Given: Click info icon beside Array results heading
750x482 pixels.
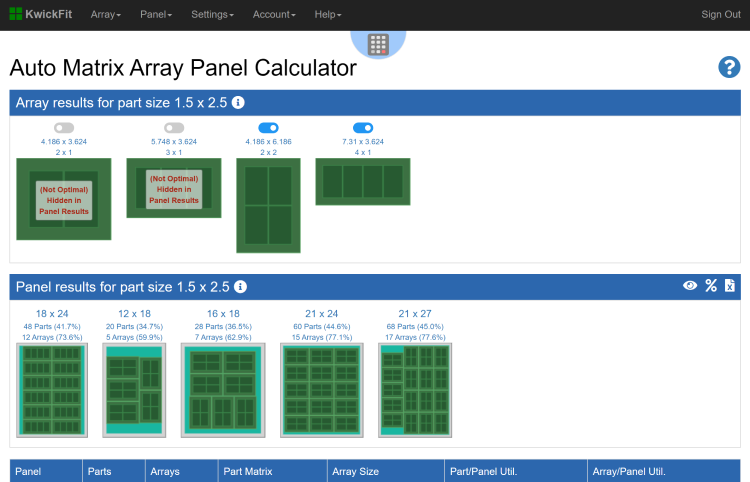Looking at the screenshot, I should point(239,103).
